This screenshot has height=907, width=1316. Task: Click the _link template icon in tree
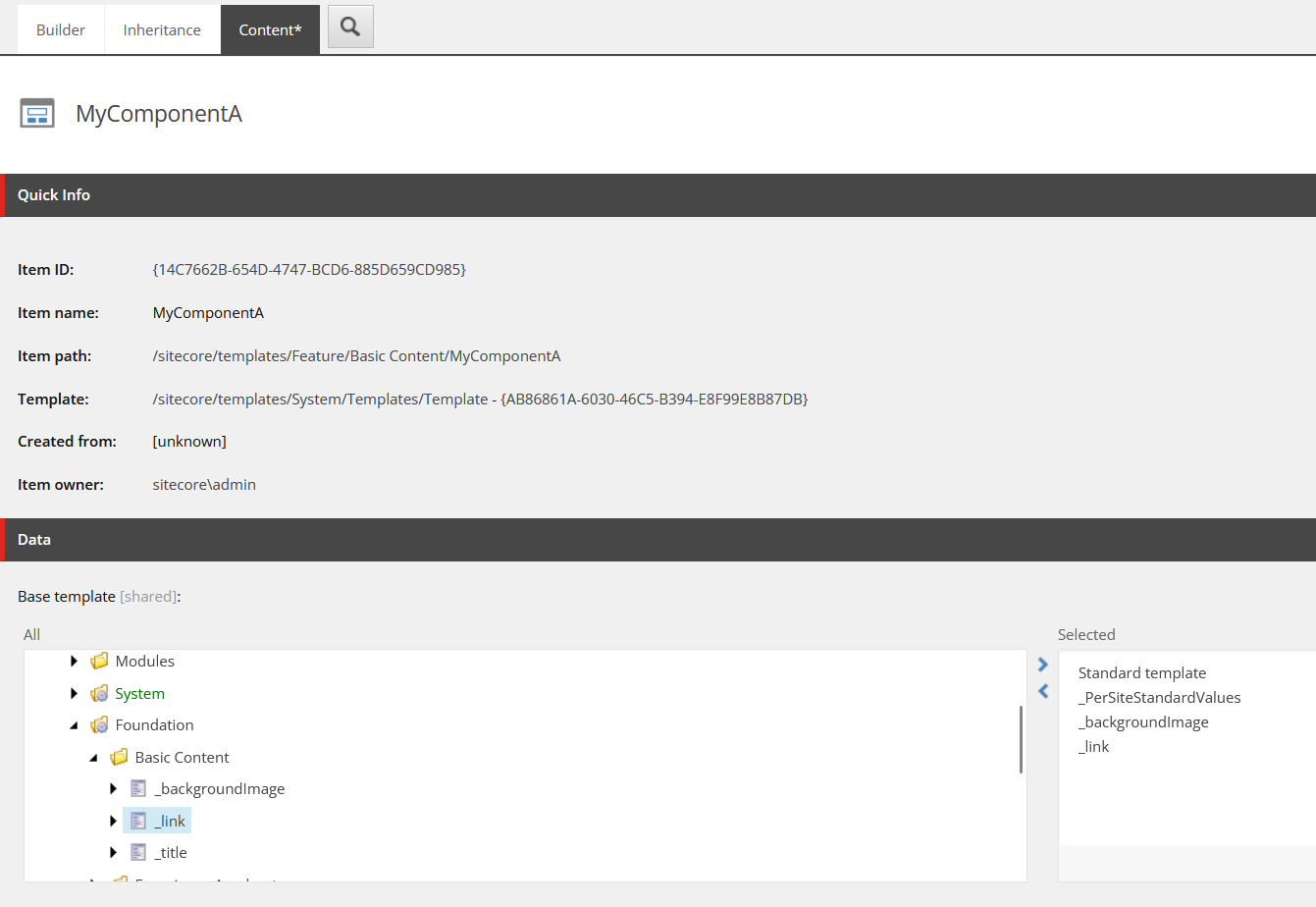pyautogui.click(x=138, y=821)
